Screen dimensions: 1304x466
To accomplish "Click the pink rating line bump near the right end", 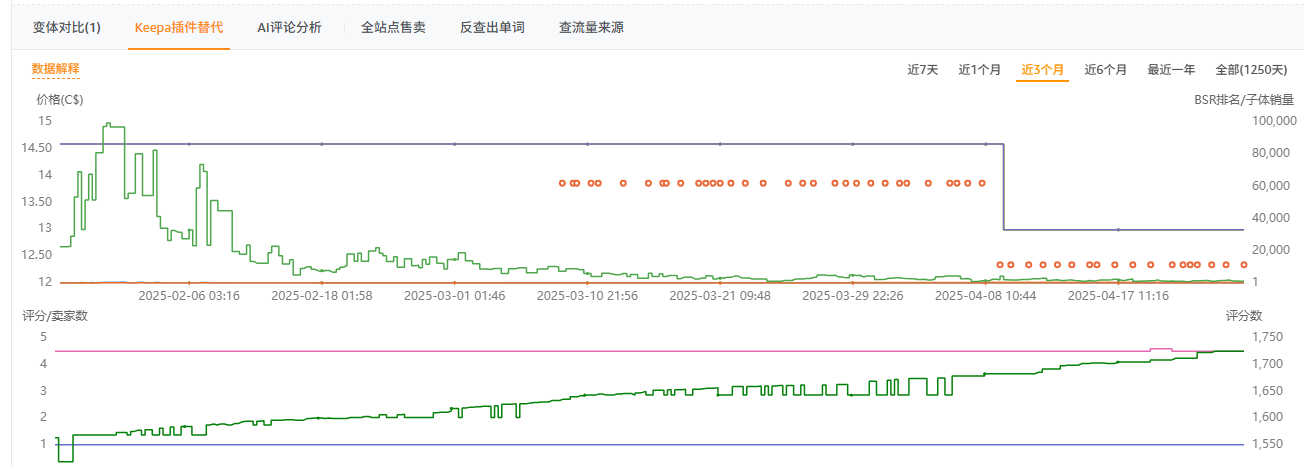I will tap(1160, 349).
